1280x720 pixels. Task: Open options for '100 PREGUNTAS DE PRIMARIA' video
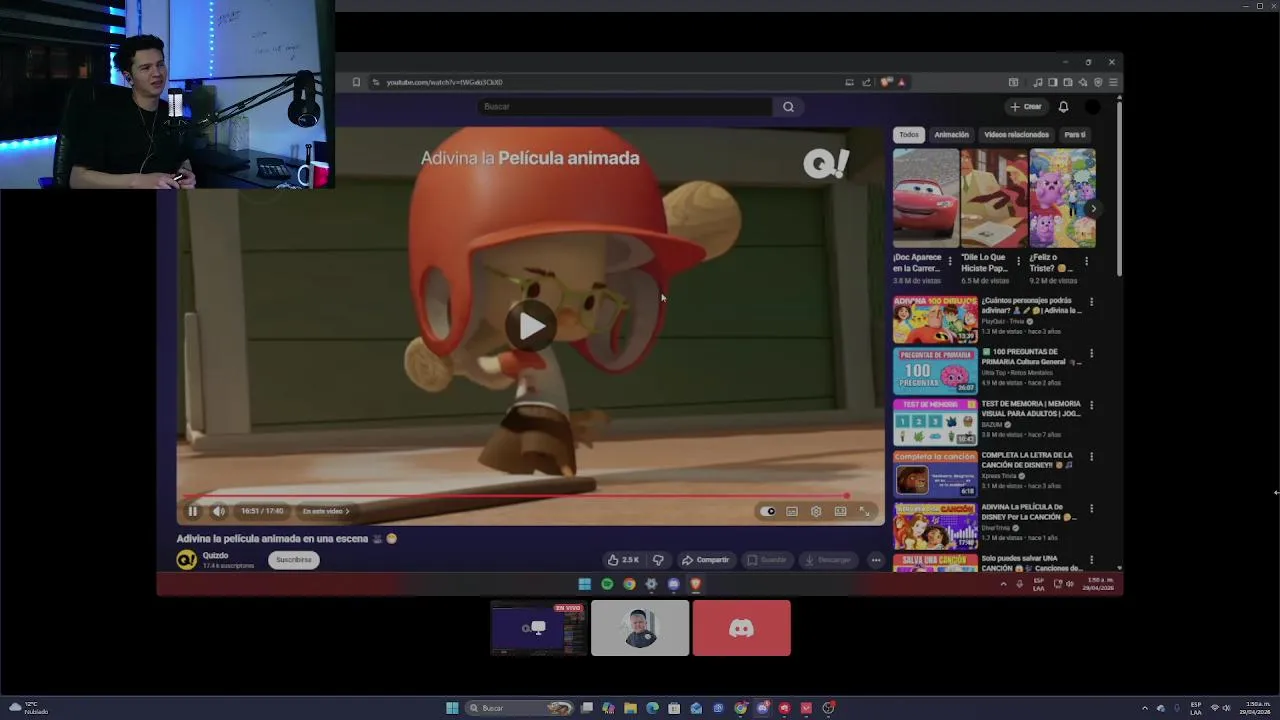1091,353
